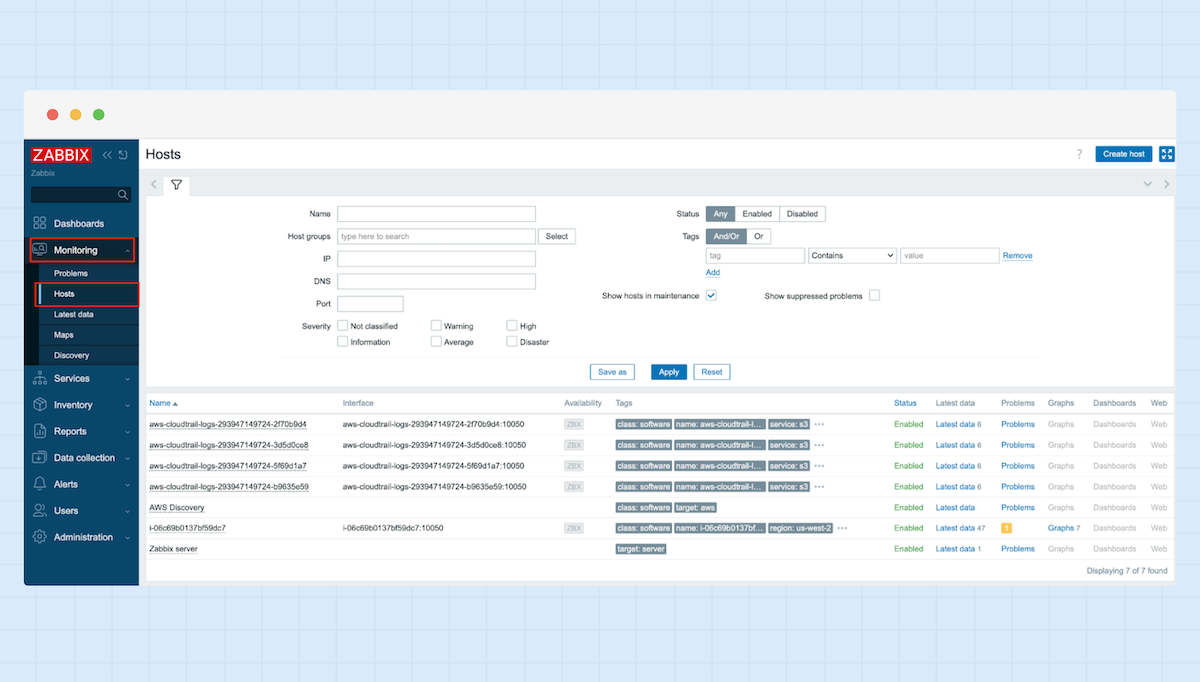1200x682 pixels.
Task: Click the Create host button
Action: 1123,154
